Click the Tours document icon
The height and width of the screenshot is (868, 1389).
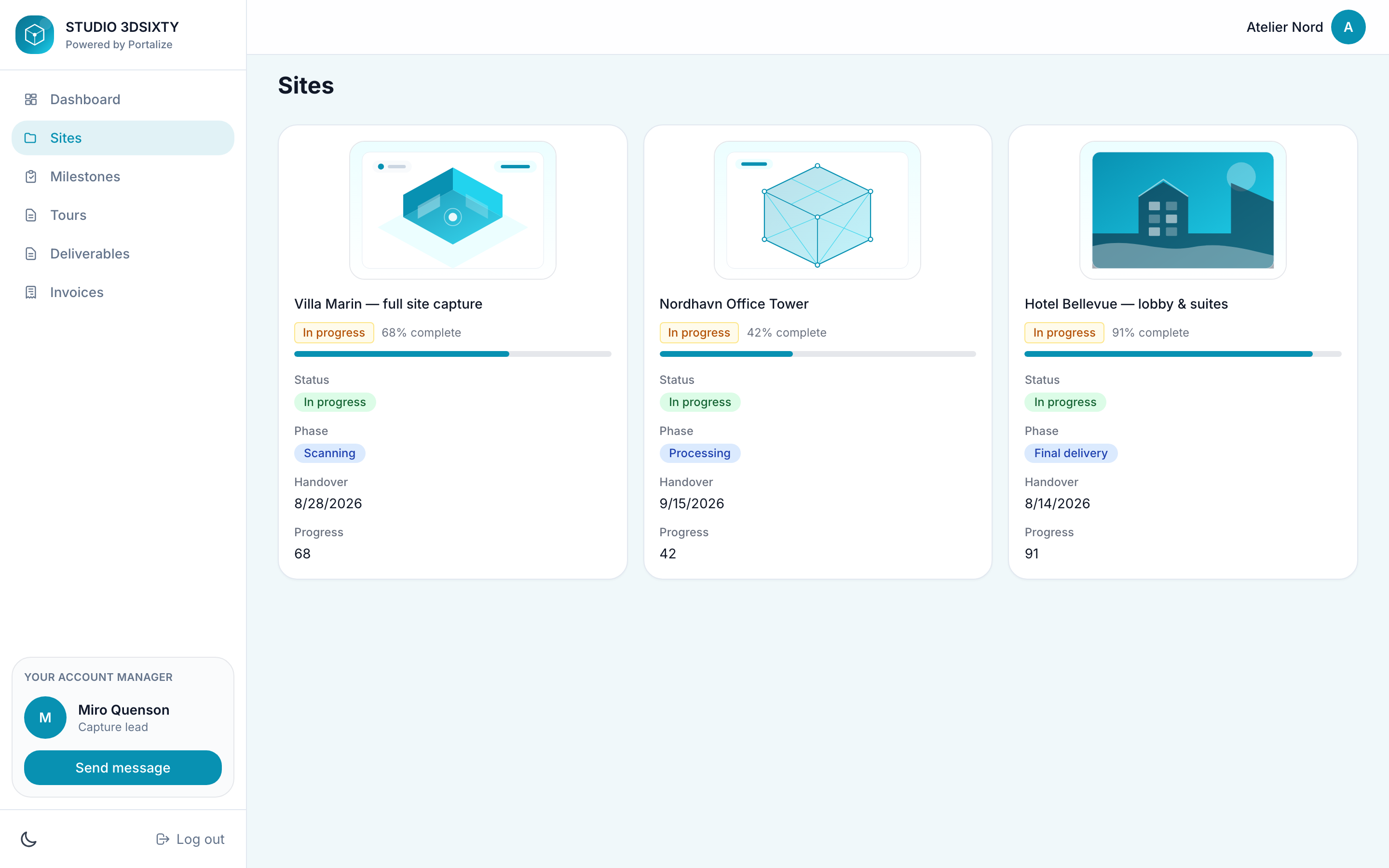point(31,215)
